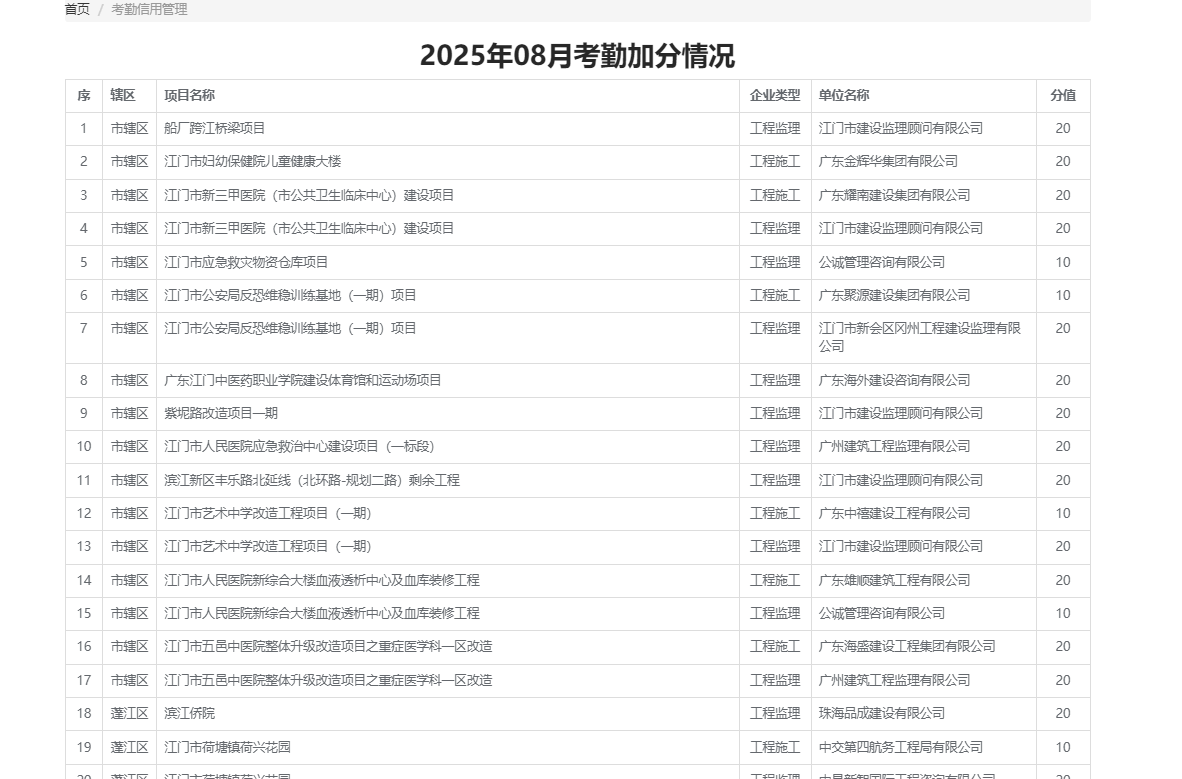Click the 分值 column header
Screen dimensions: 1182x779
(x=1062, y=96)
